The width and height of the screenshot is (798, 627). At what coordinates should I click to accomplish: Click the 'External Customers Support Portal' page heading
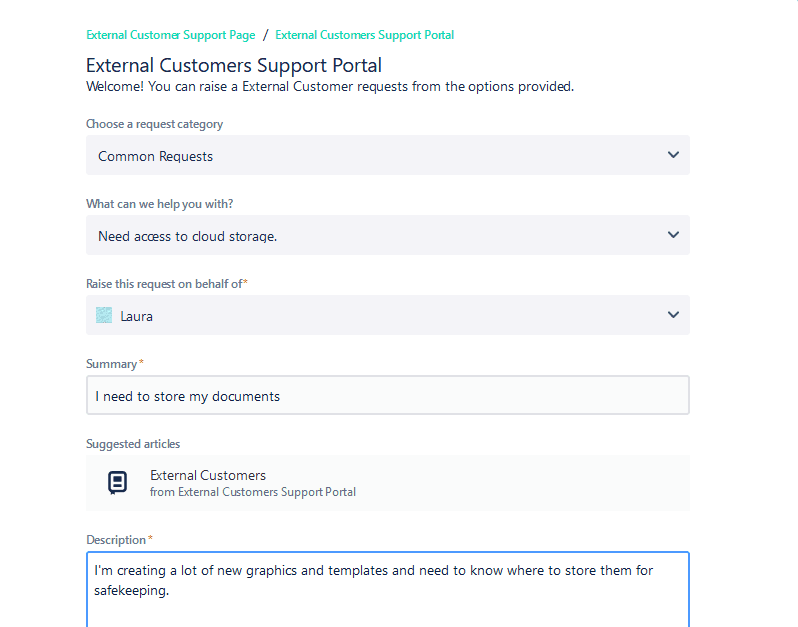click(234, 66)
